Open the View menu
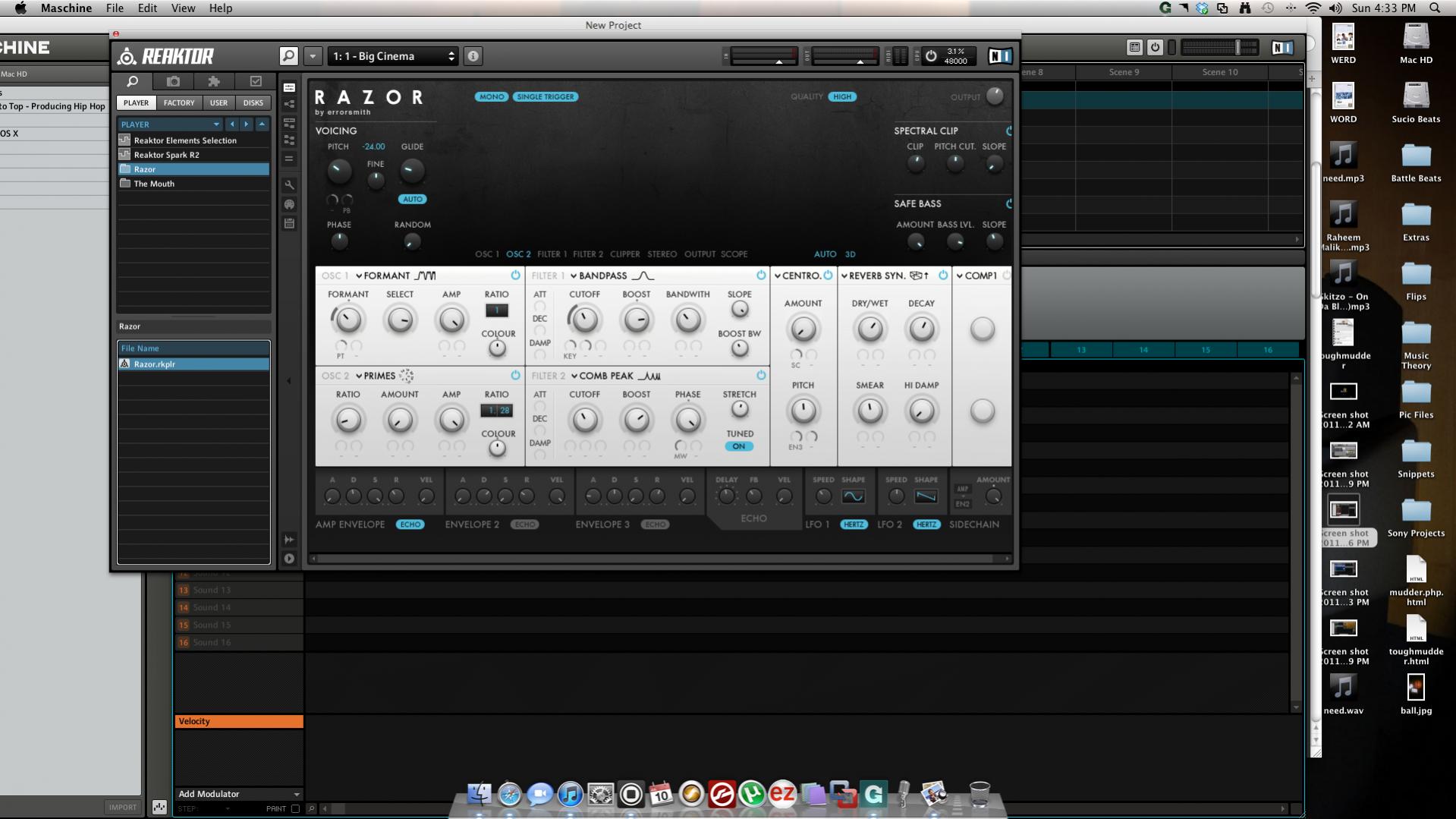Image resolution: width=1456 pixels, height=819 pixels. click(183, 8)
